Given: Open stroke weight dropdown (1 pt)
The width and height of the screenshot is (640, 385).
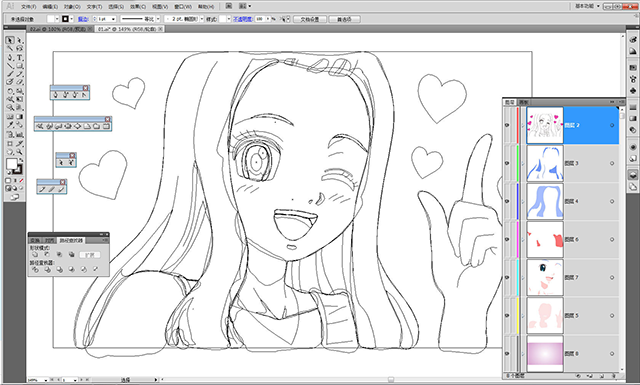Looking at the screenshot, I should (113, 19).
